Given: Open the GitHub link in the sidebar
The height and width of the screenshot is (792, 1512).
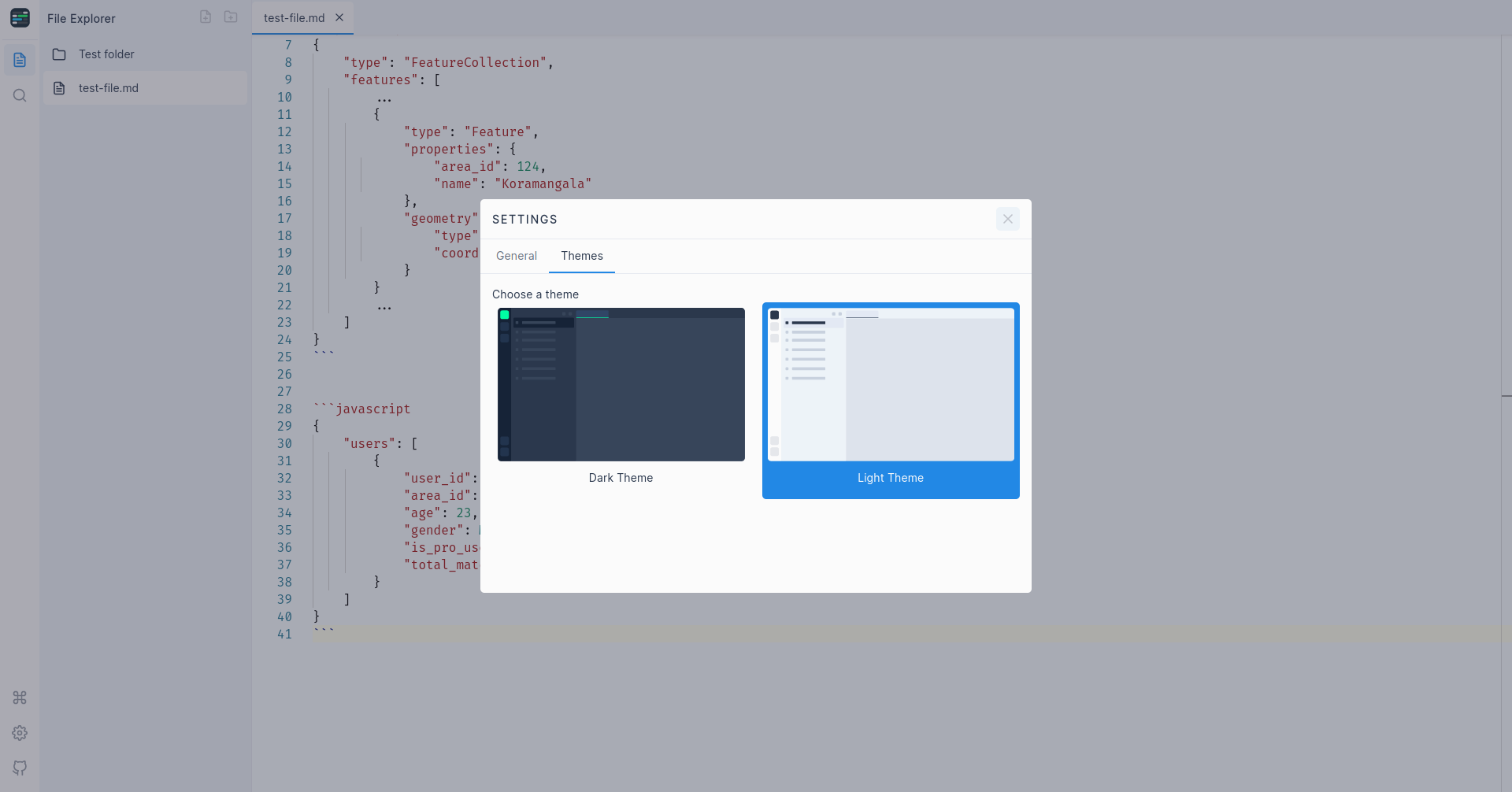Looking at the screenshot, I should 19,768.
